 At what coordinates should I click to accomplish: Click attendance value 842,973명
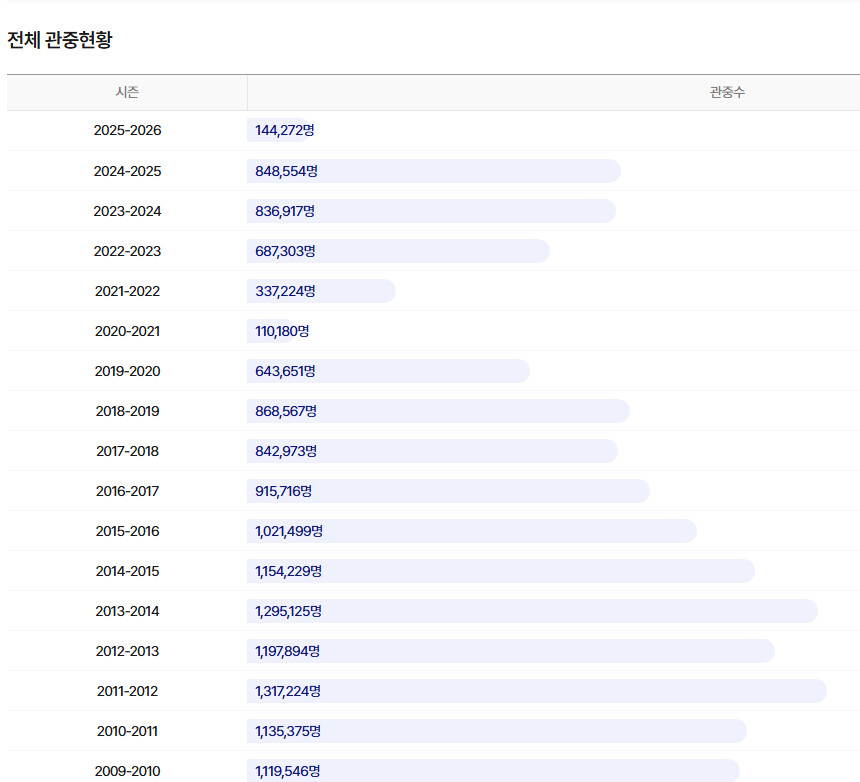pyautogui.click(x=286, y=451)
